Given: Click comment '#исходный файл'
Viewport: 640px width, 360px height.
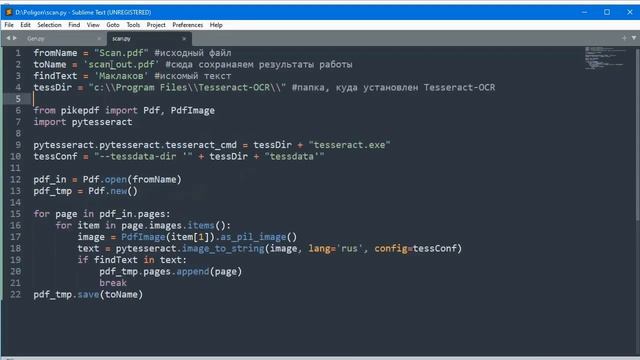Looking at the screenshot, I should coord(193,53).
